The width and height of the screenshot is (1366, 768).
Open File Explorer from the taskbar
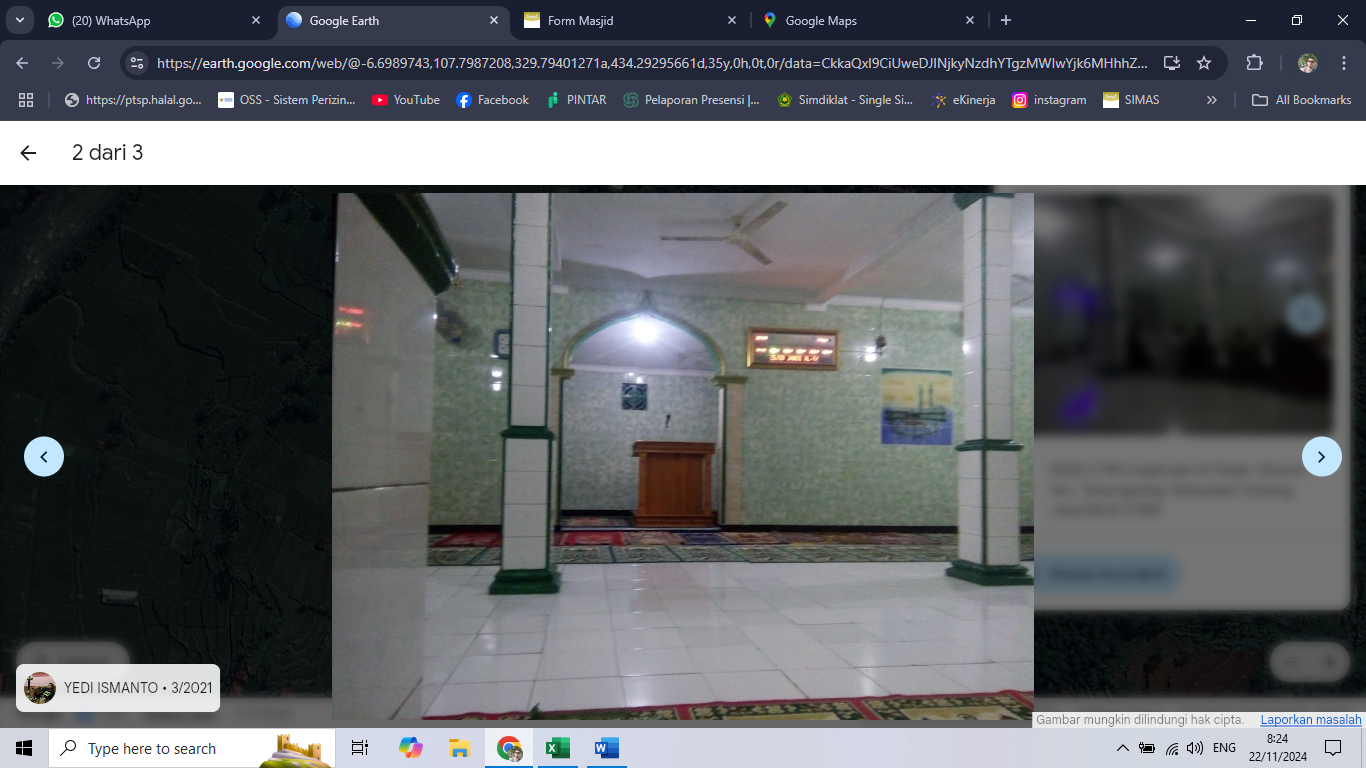[x=459, y=748]
